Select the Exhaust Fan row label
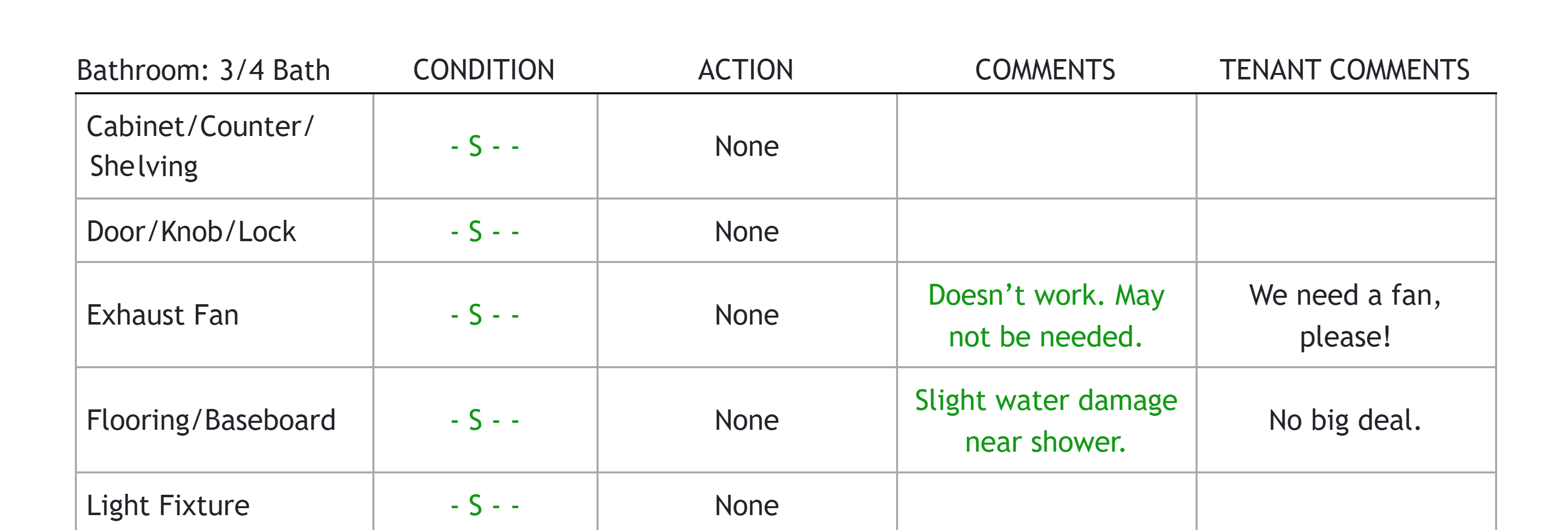Image resolution: width=1568 pixels, height=530 pixels. [x=163, y=316]
